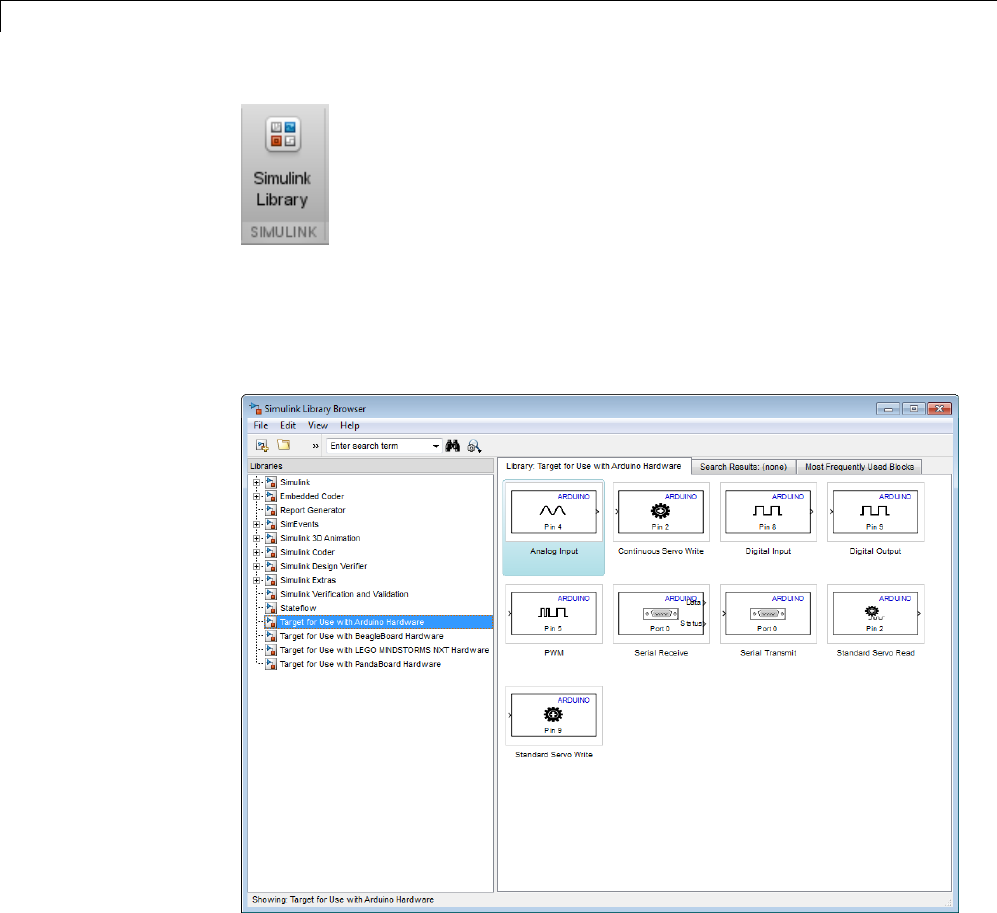997x913 pixels.
Task: Open the File menu
Action: [261, 425]
